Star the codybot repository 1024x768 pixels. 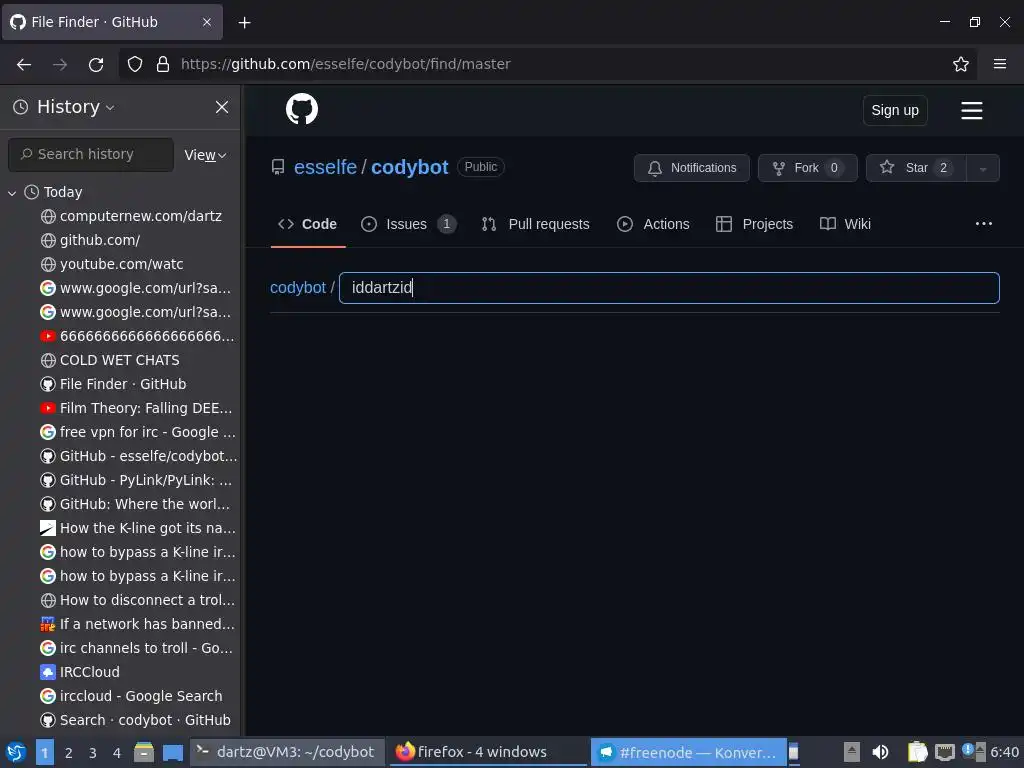(x=916, y=168)
